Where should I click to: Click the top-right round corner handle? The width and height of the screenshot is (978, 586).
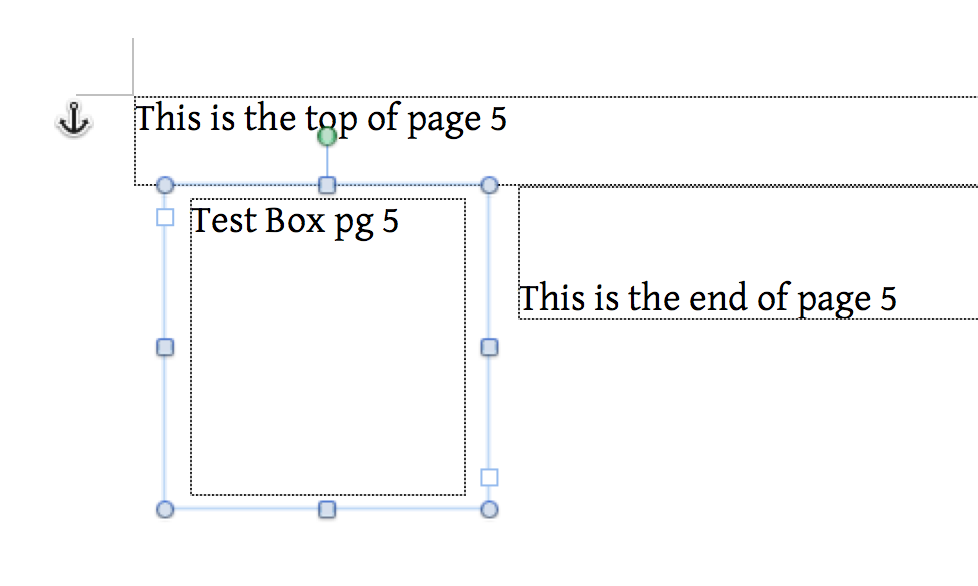point(490,185)
